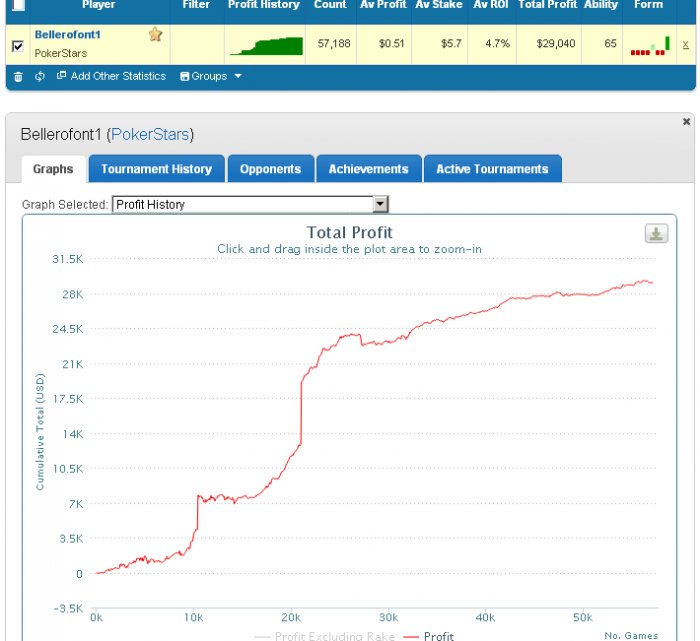Close the Bellerofont1 details panel
The width and height of the screenshot is (700, 641).
(686, 121)
